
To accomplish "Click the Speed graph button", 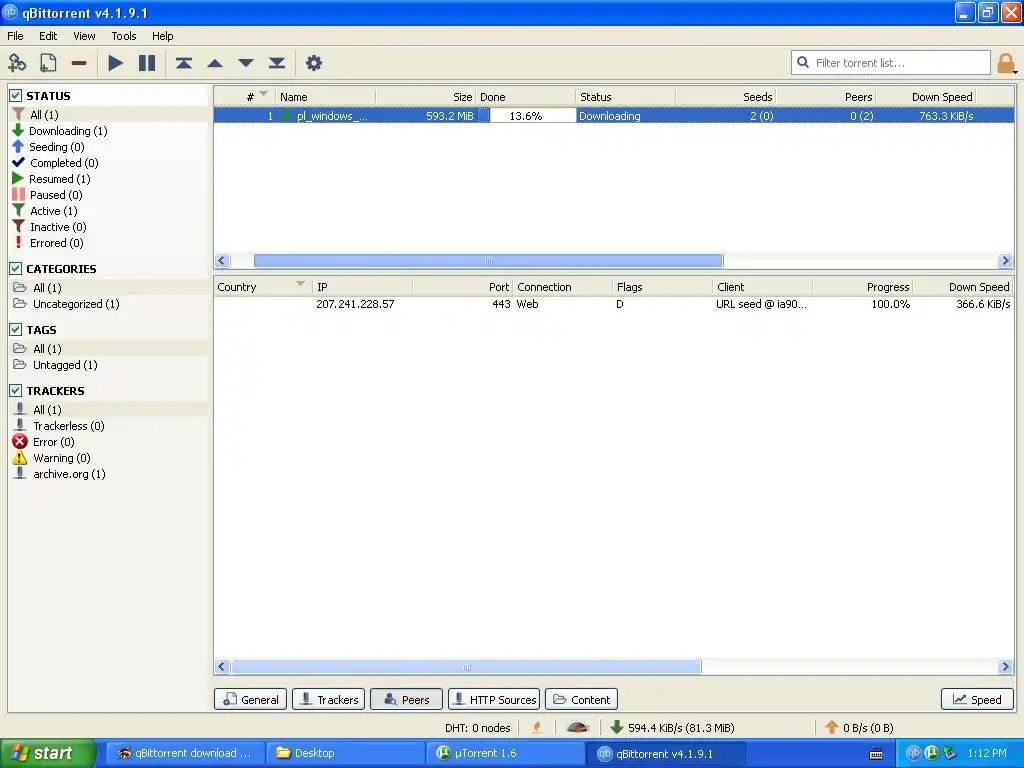I will point(977,699).
